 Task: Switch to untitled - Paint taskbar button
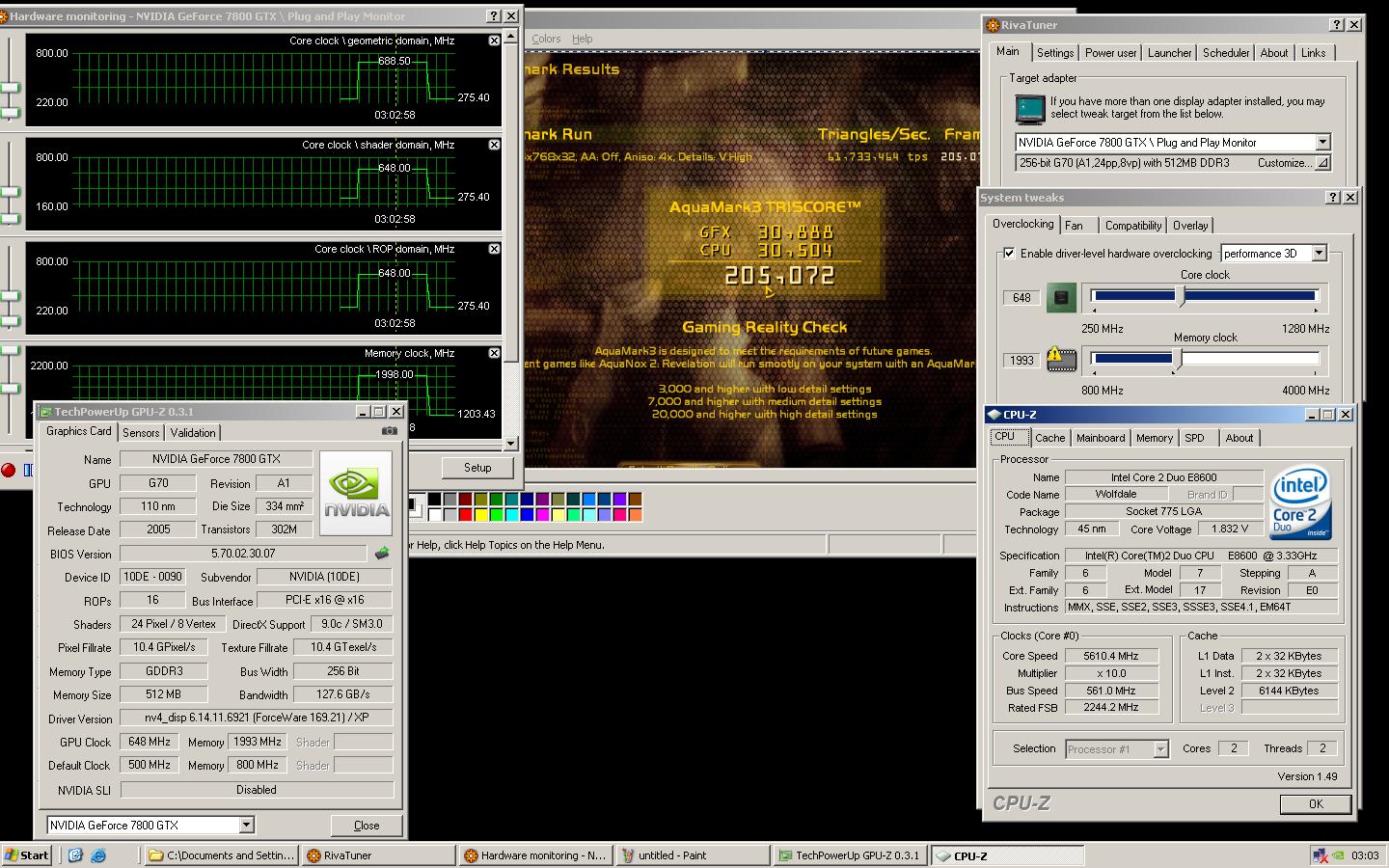point(694,855)
